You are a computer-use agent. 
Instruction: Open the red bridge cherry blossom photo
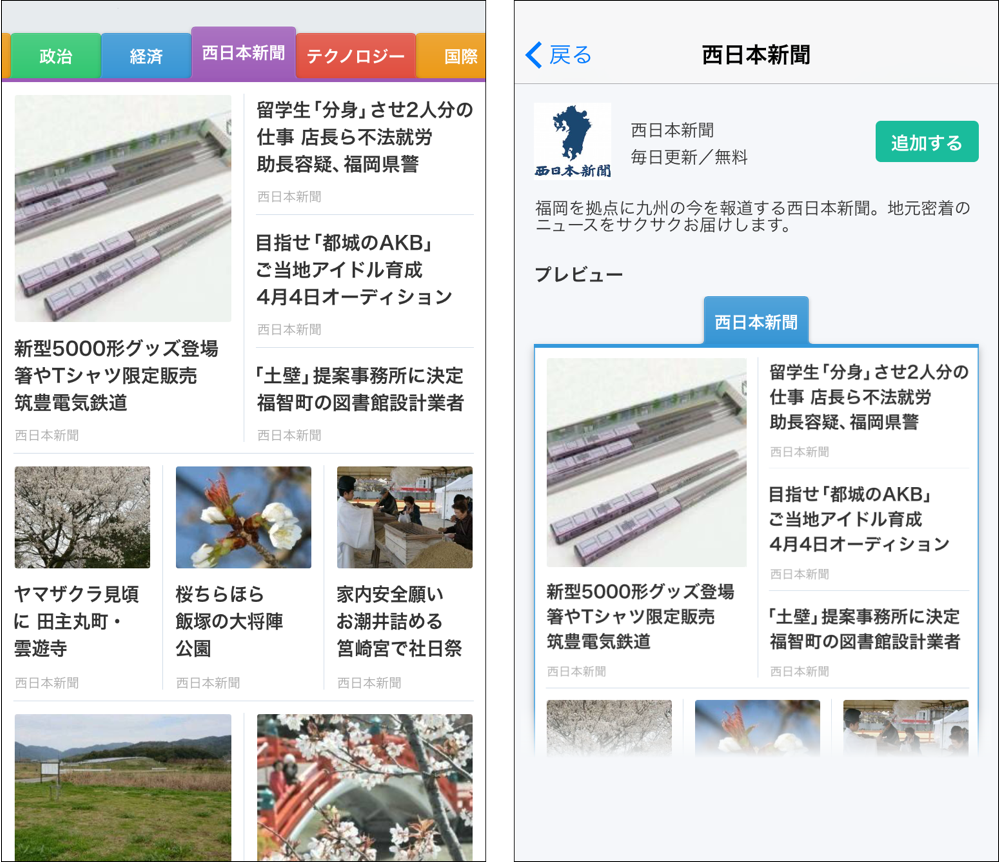[365, 787]
